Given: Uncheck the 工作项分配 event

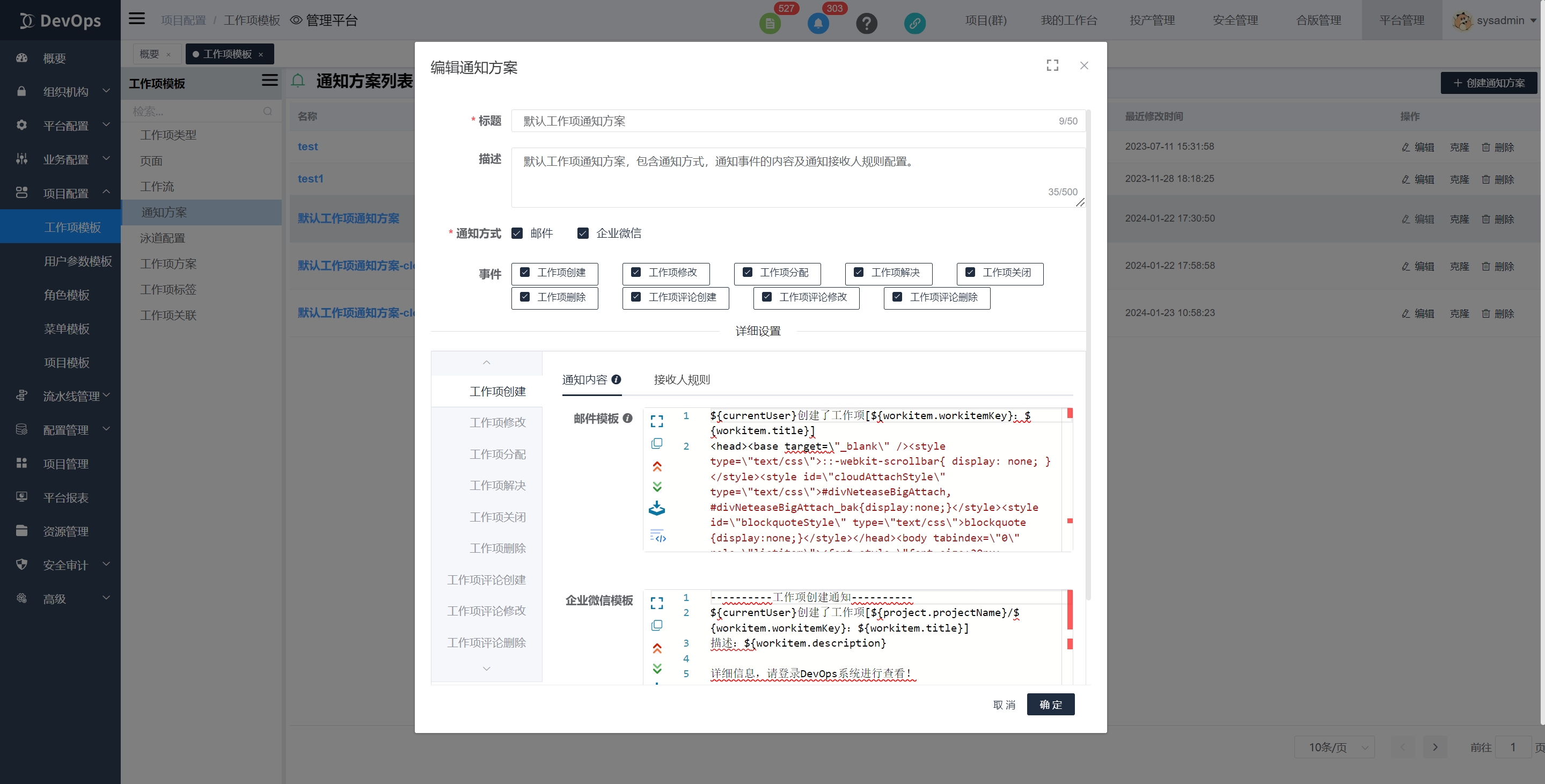Looking at the screenshot, I should pyautogui.click(x=748, y=272).
